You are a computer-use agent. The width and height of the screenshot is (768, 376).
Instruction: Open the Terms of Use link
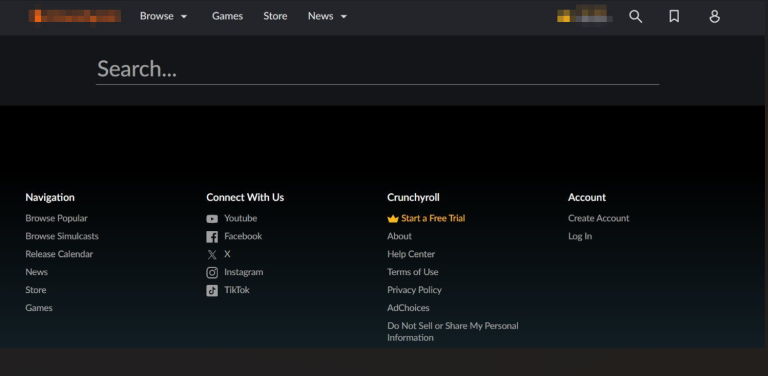tap(412, 272)
